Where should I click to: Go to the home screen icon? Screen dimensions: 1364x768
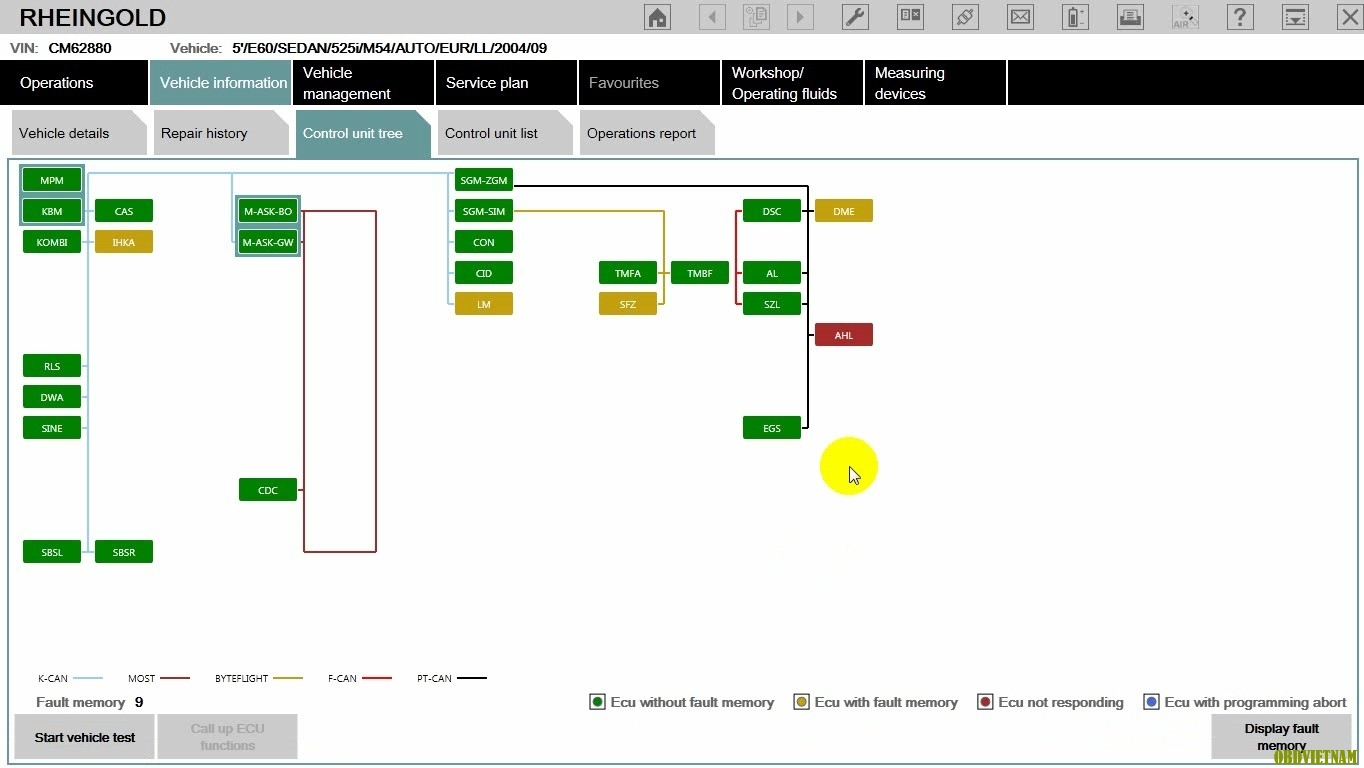tap(657, 17)
